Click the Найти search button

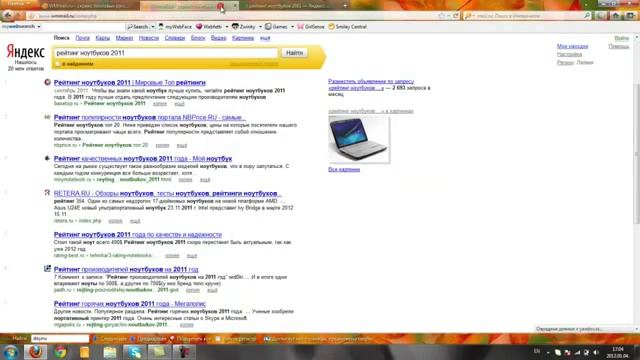click(294, 53)
